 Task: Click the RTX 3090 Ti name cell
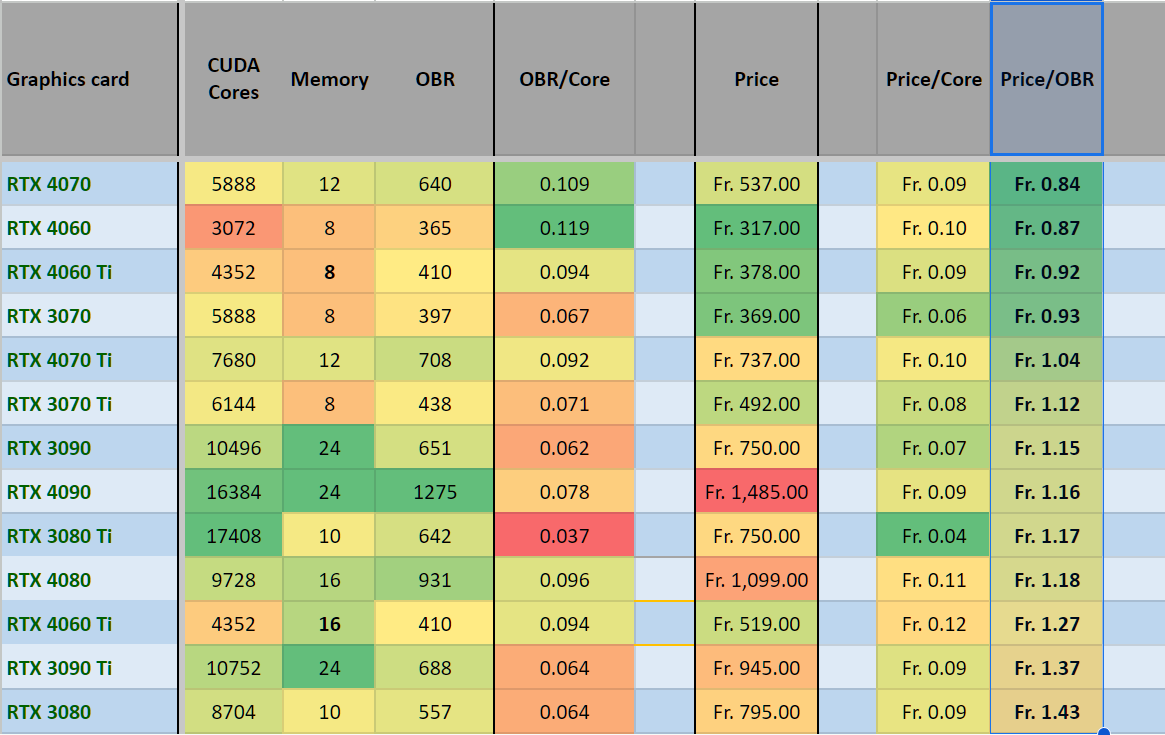point(89,668)
